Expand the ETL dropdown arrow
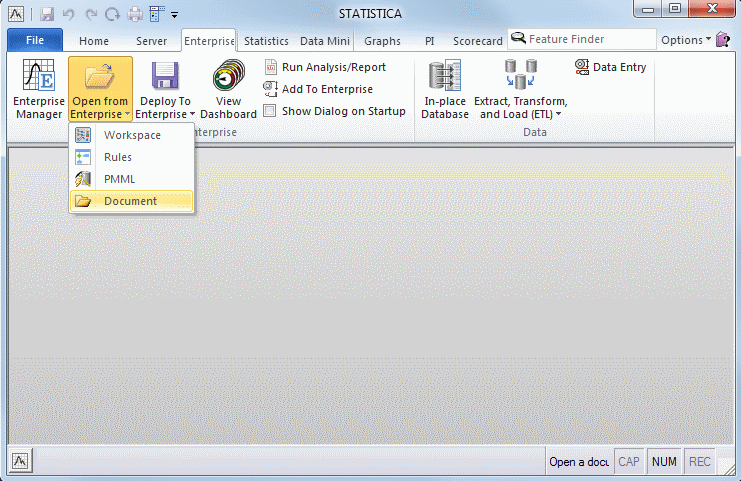741x481 pixels. (x=559, y=114)
